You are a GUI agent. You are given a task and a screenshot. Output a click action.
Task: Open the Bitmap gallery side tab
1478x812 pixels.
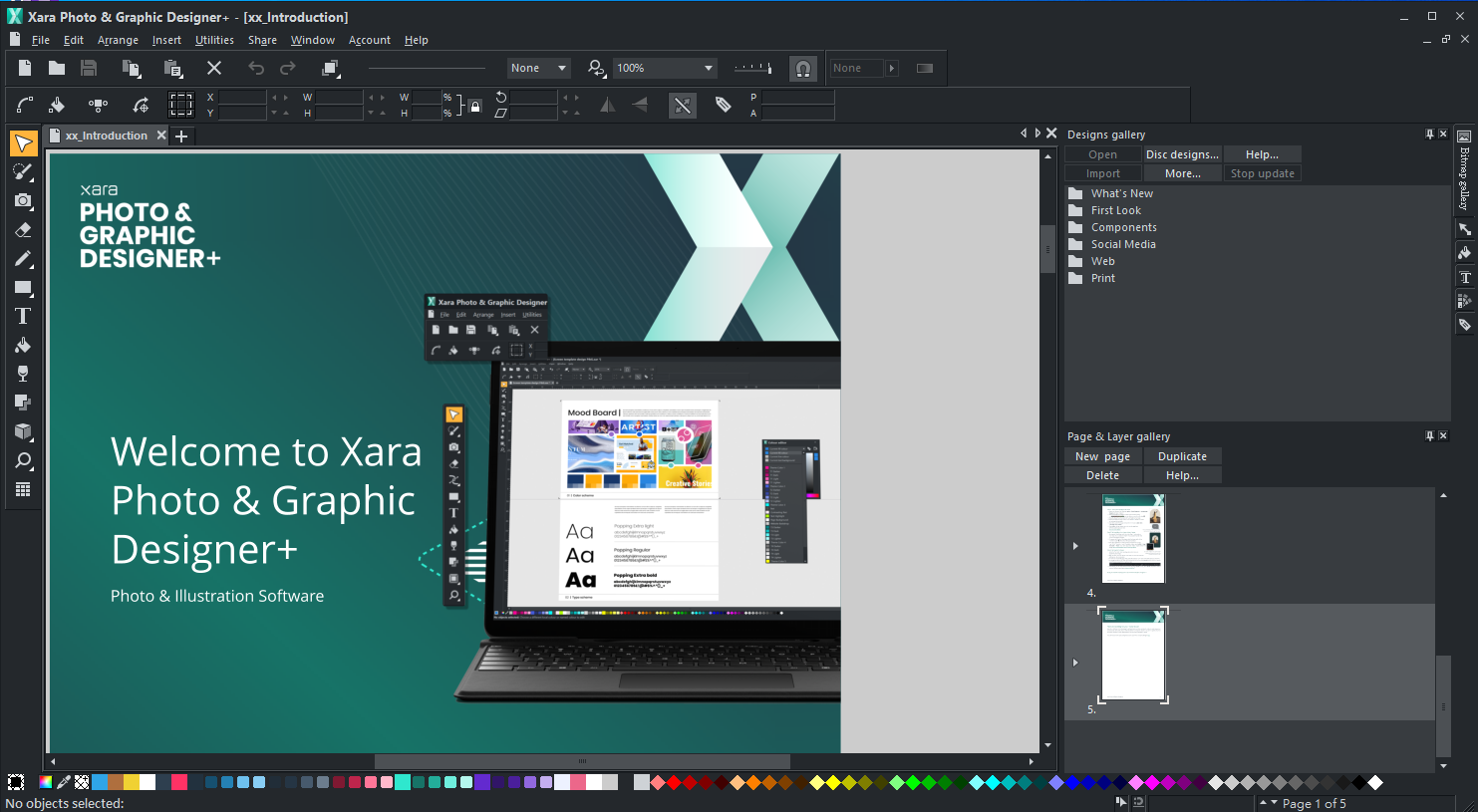click(1464, 170)
